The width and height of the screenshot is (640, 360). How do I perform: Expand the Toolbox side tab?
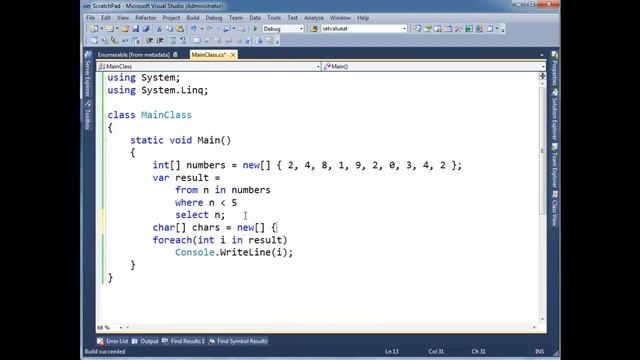click(x=87, y=116)
